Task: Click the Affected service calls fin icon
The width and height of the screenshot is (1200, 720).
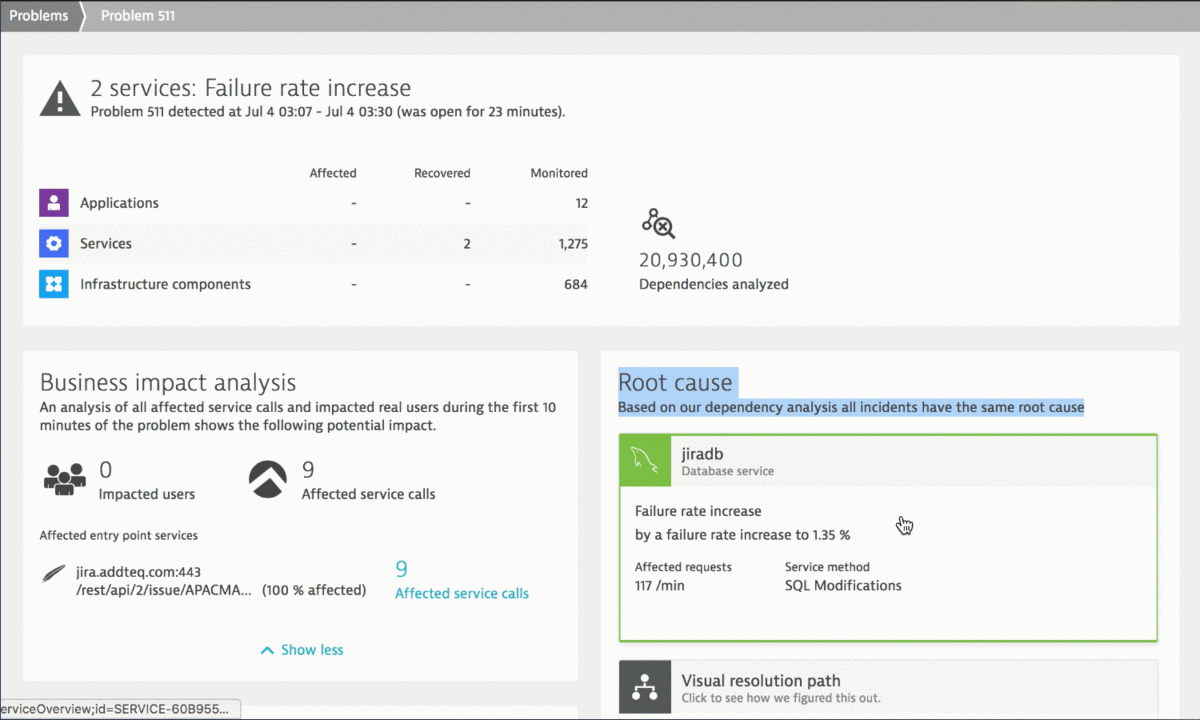Action: pyautogui.click(x=268, y=479)
